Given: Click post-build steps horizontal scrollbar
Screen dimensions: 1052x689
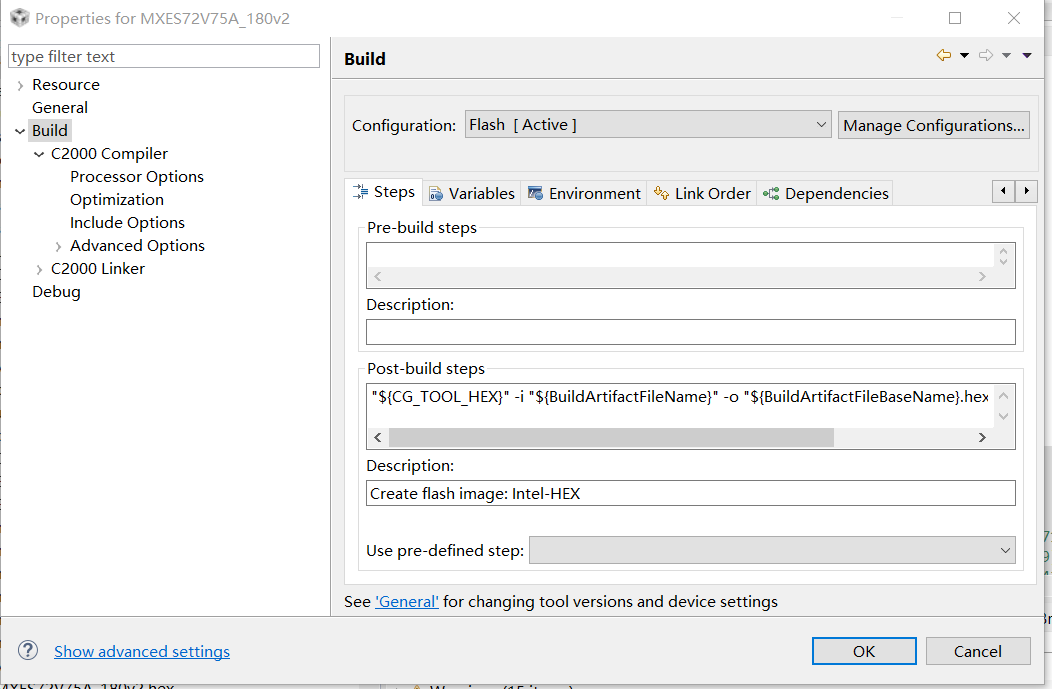Looking at the screenshot, I should tap(610, 438).
